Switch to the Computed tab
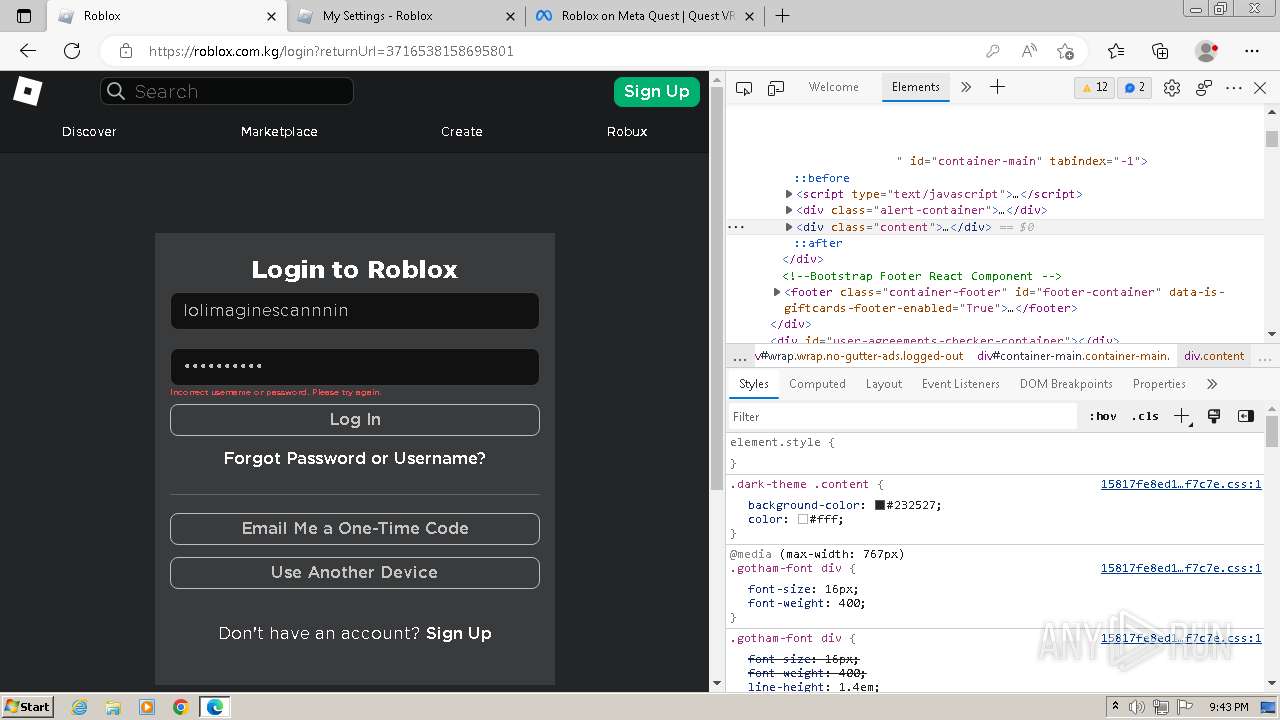Screen dimensions: 1280x720 [x=817, y=384]
